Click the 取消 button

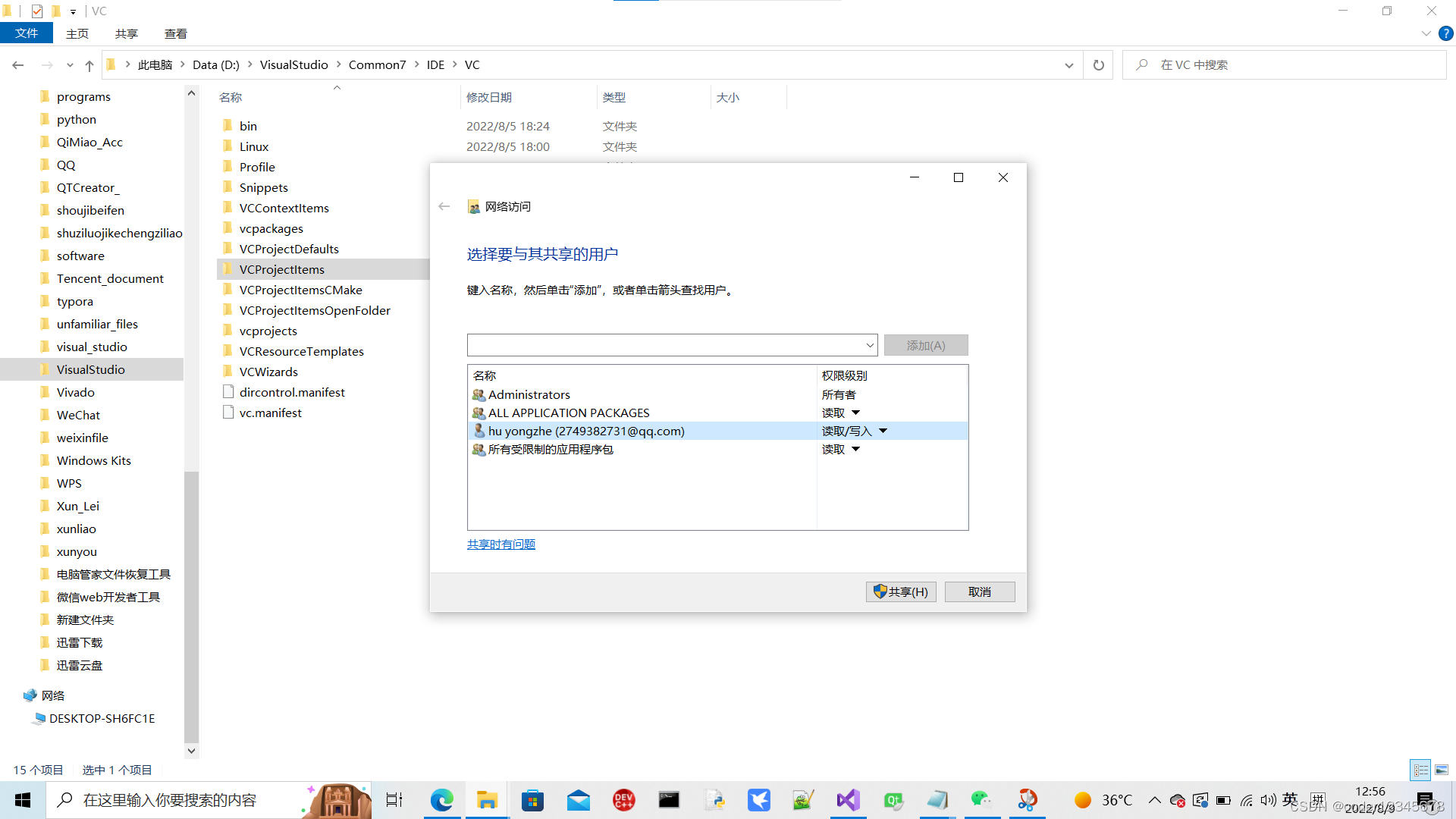point(979,592)
